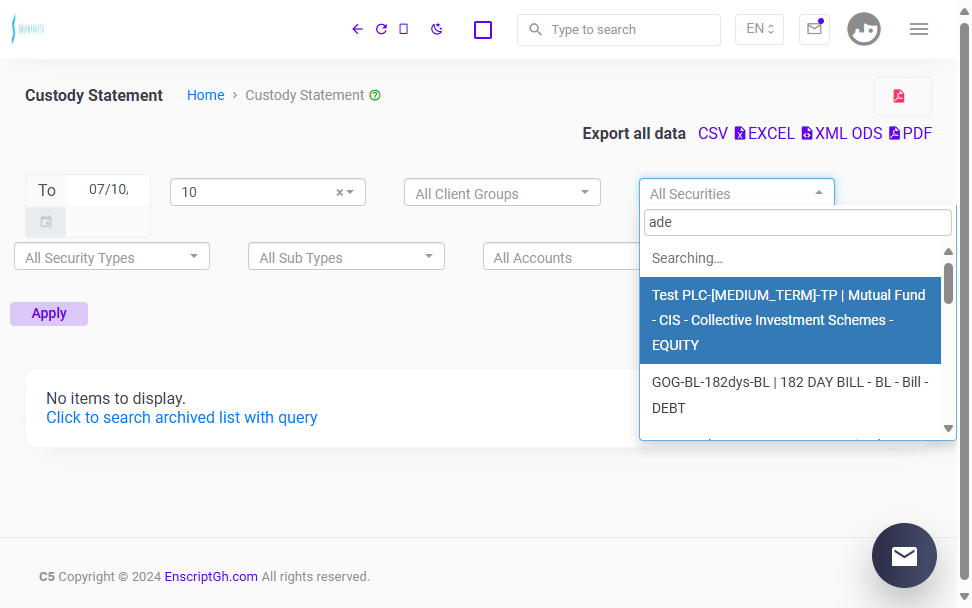Open the All Sub Types dropdown
This screenshot has width=972, height=608.
tap(346, 257)
